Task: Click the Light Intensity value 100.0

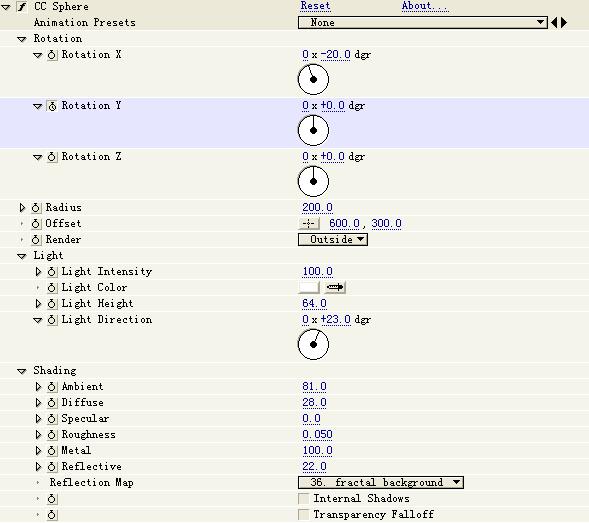Action: pyautogui.click(x=317, y=271)
